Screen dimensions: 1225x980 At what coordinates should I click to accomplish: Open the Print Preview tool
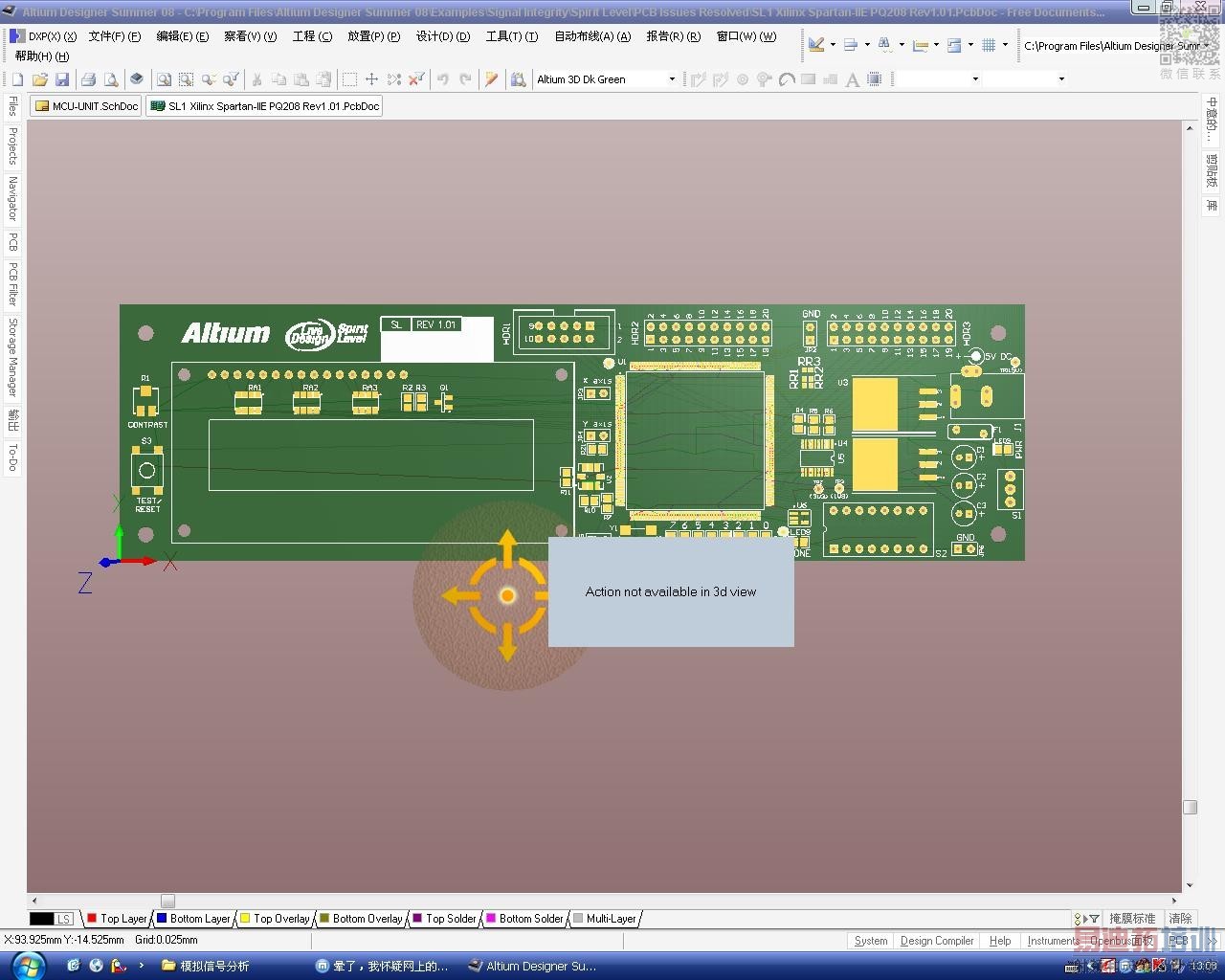tap(111, 79)
